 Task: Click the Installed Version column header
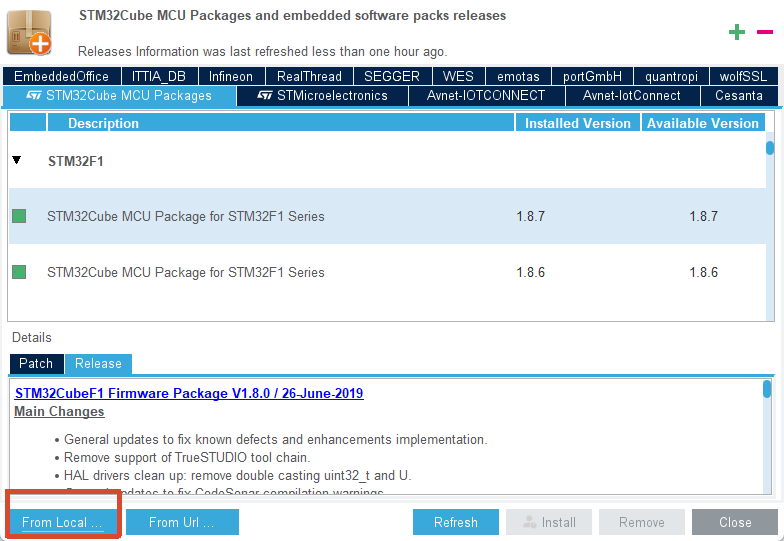(578, 123)
